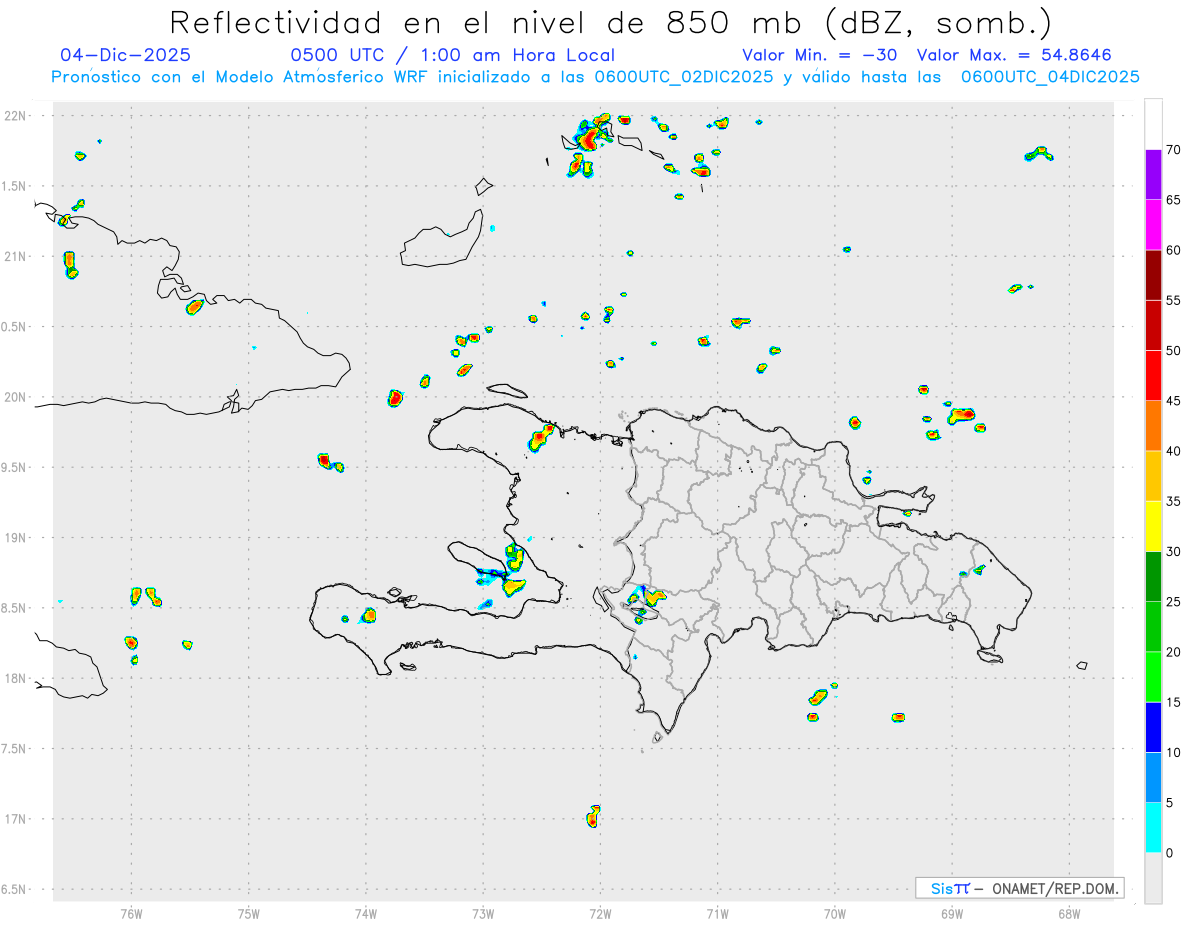The height and width of the screenshot is (927, 1200).
Task: Select the colorbar label "55"
Action: (x=1174, y=300)
